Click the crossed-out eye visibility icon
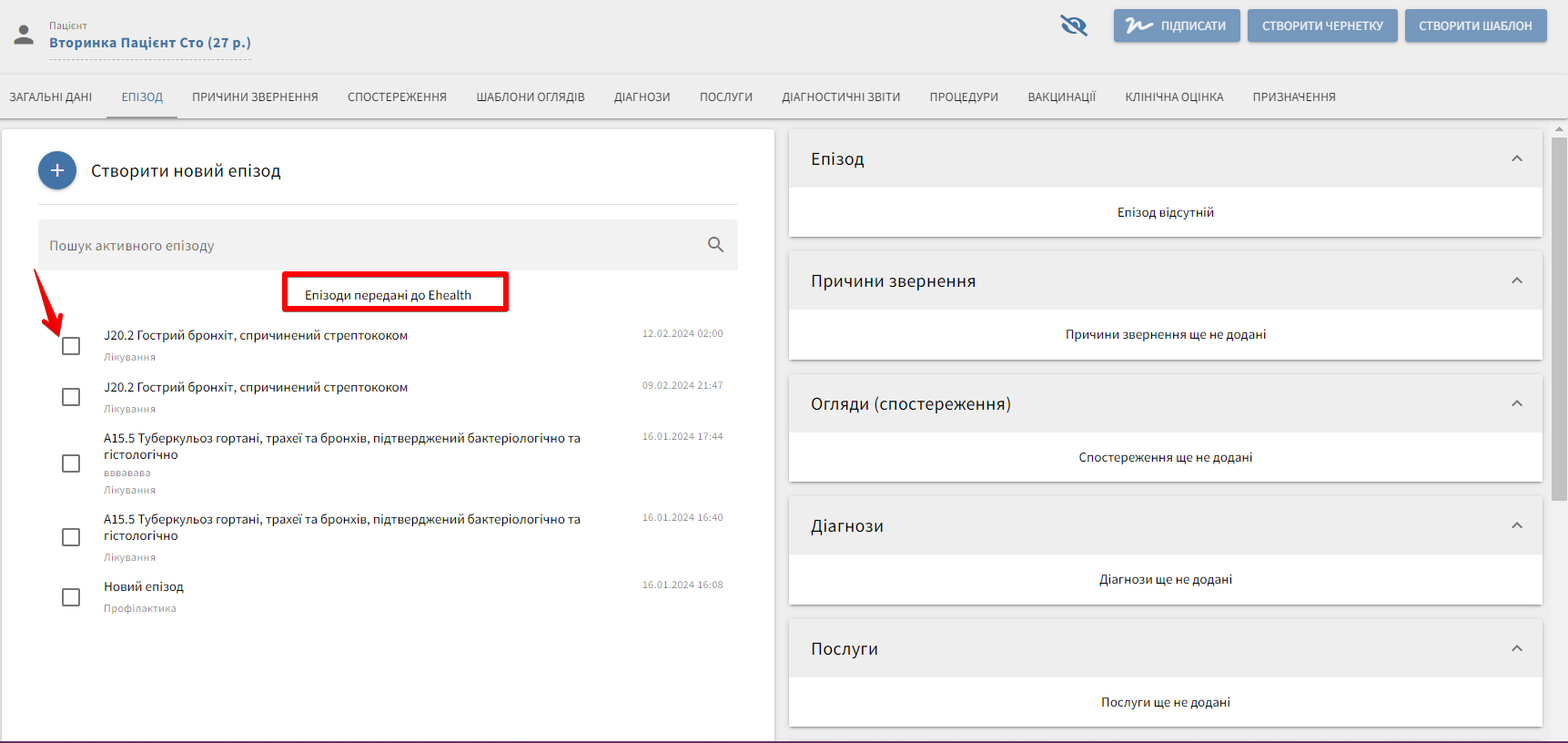 [1074, 25]
